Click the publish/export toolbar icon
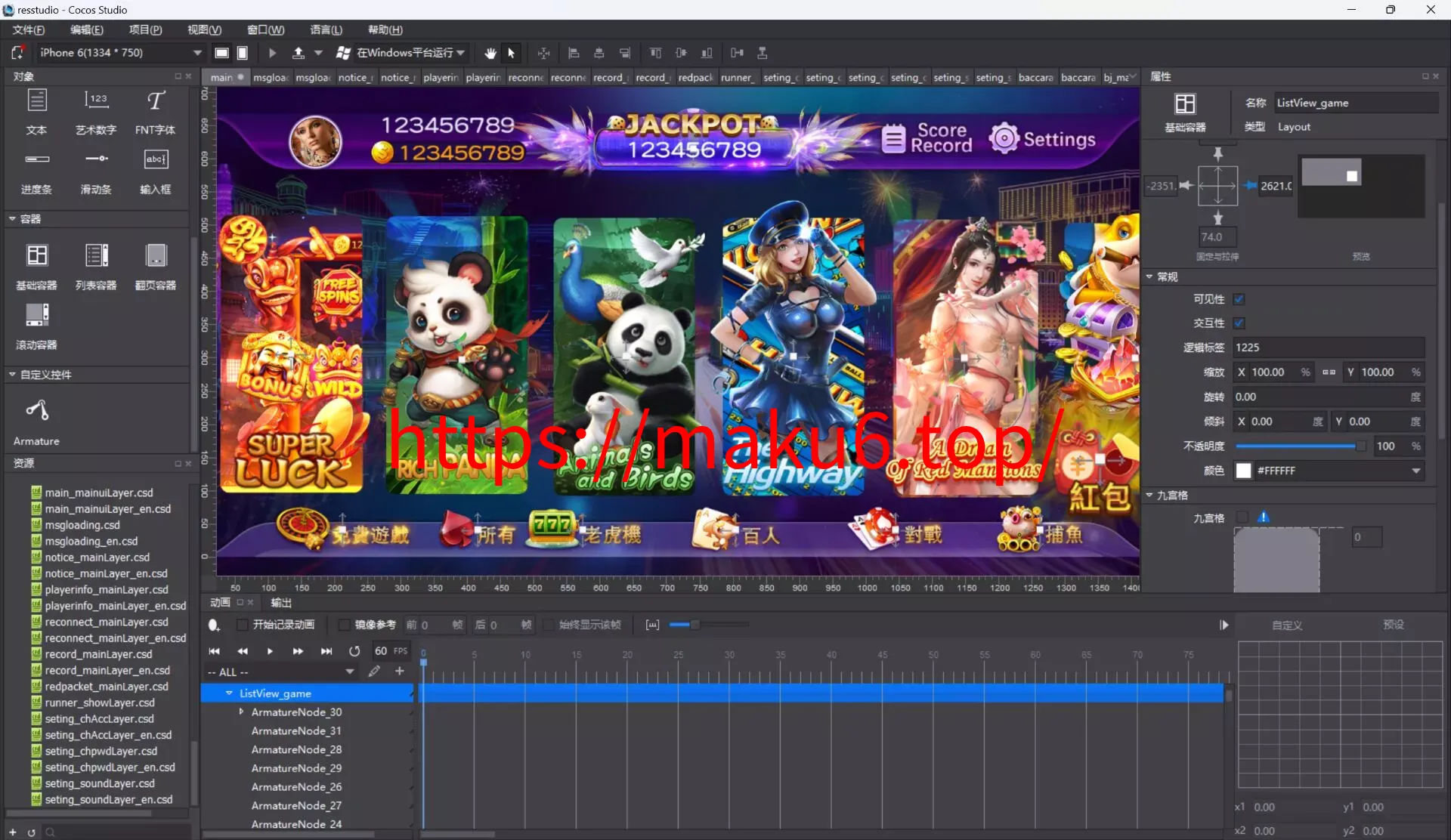Viewport: 1451px width, 840px height. click(299, 53)
